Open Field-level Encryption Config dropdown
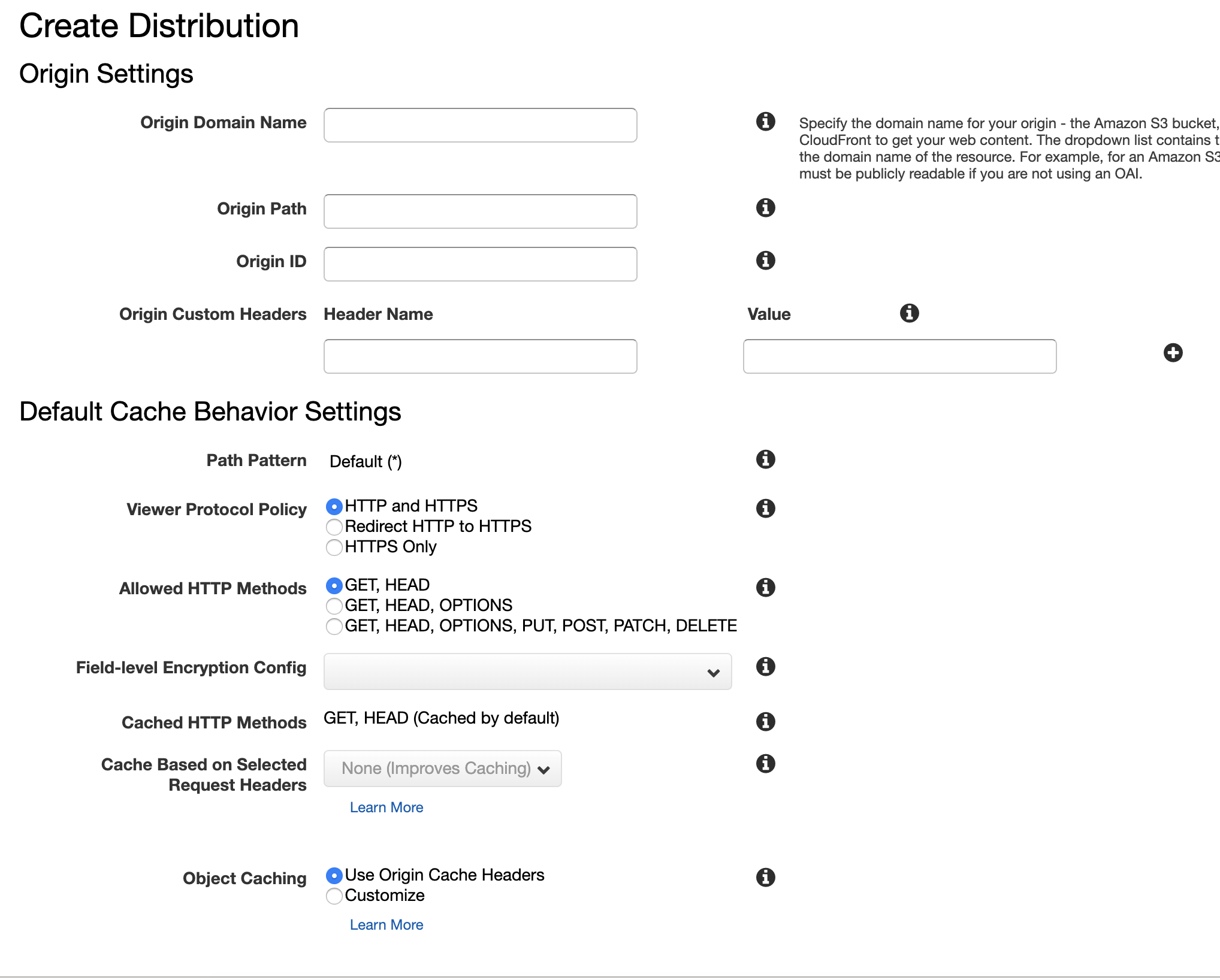 pyautogui.click(x=527, y=672)
